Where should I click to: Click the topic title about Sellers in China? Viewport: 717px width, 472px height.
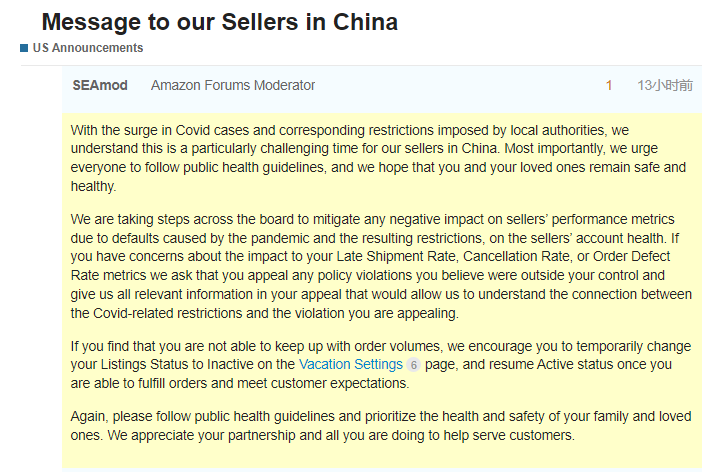[219, 21]
